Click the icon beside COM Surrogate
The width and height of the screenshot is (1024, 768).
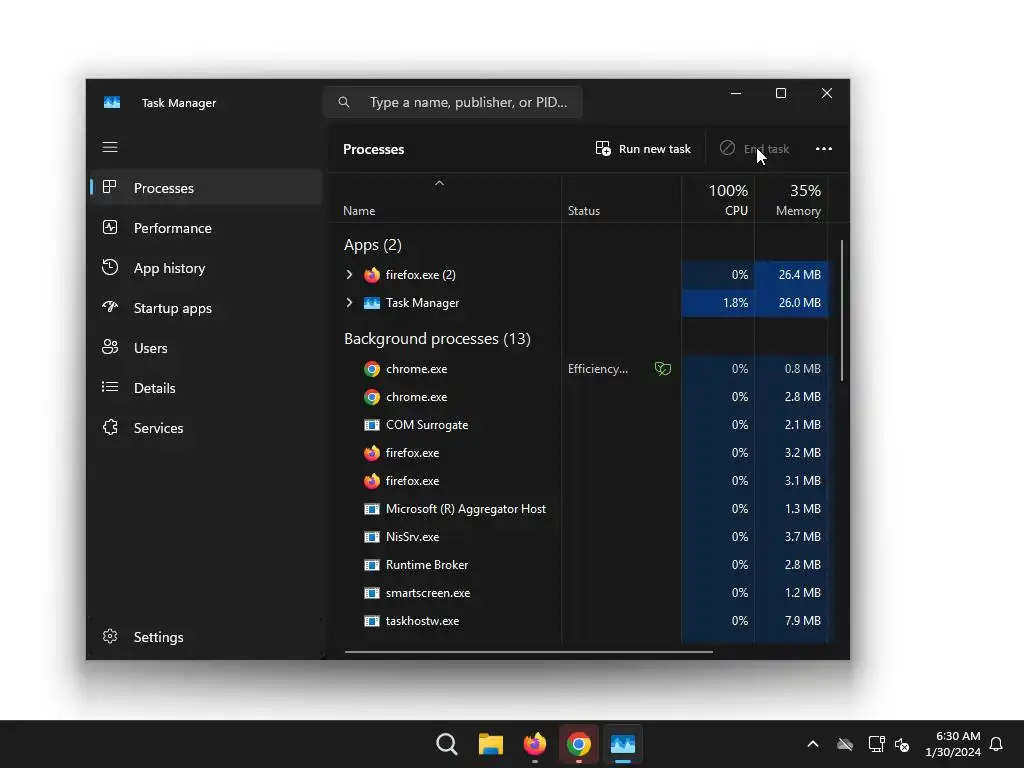[372, 425]
